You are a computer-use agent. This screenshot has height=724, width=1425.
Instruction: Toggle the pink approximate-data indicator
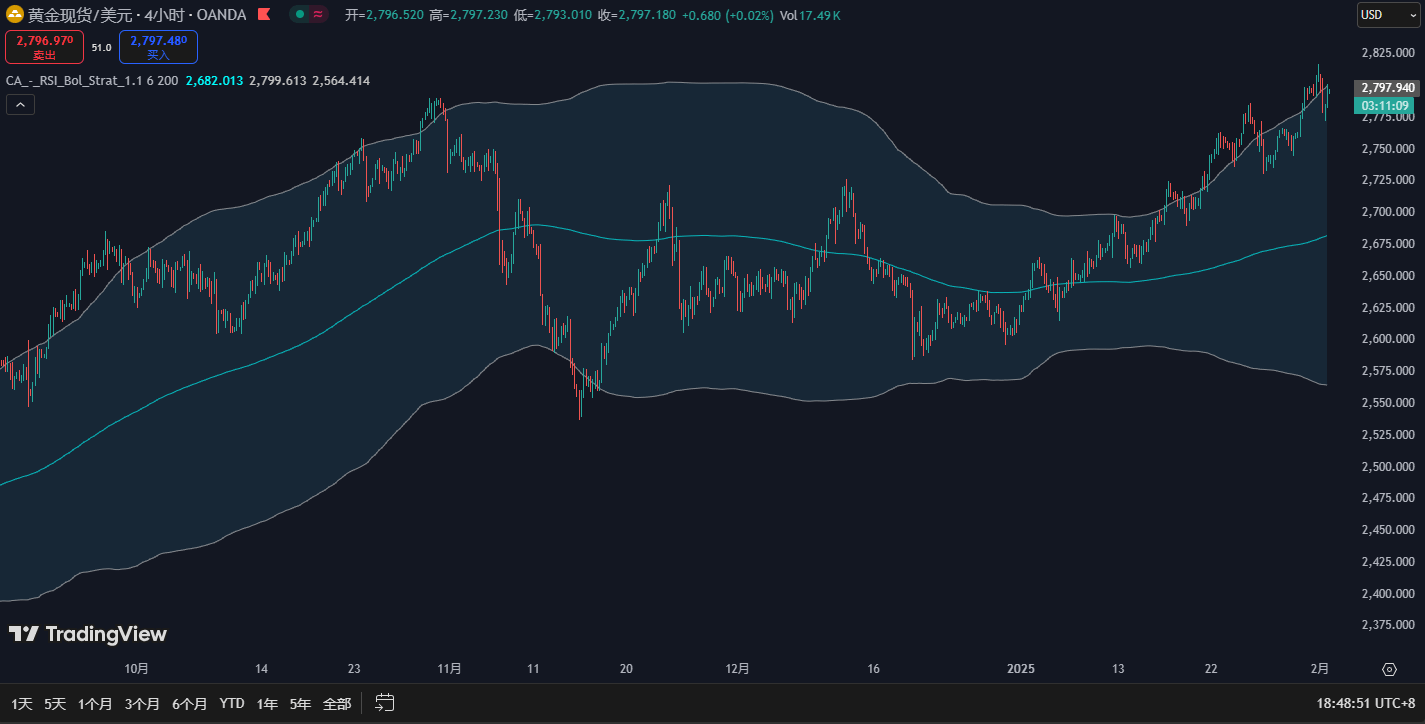(x=319, y=15)
